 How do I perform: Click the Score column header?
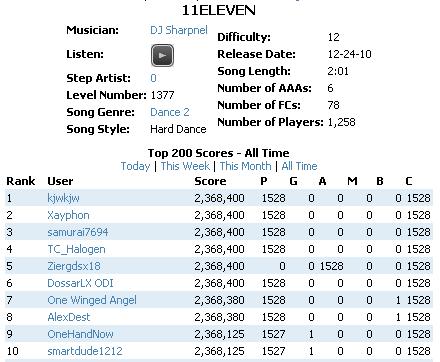tap(210, 181)
